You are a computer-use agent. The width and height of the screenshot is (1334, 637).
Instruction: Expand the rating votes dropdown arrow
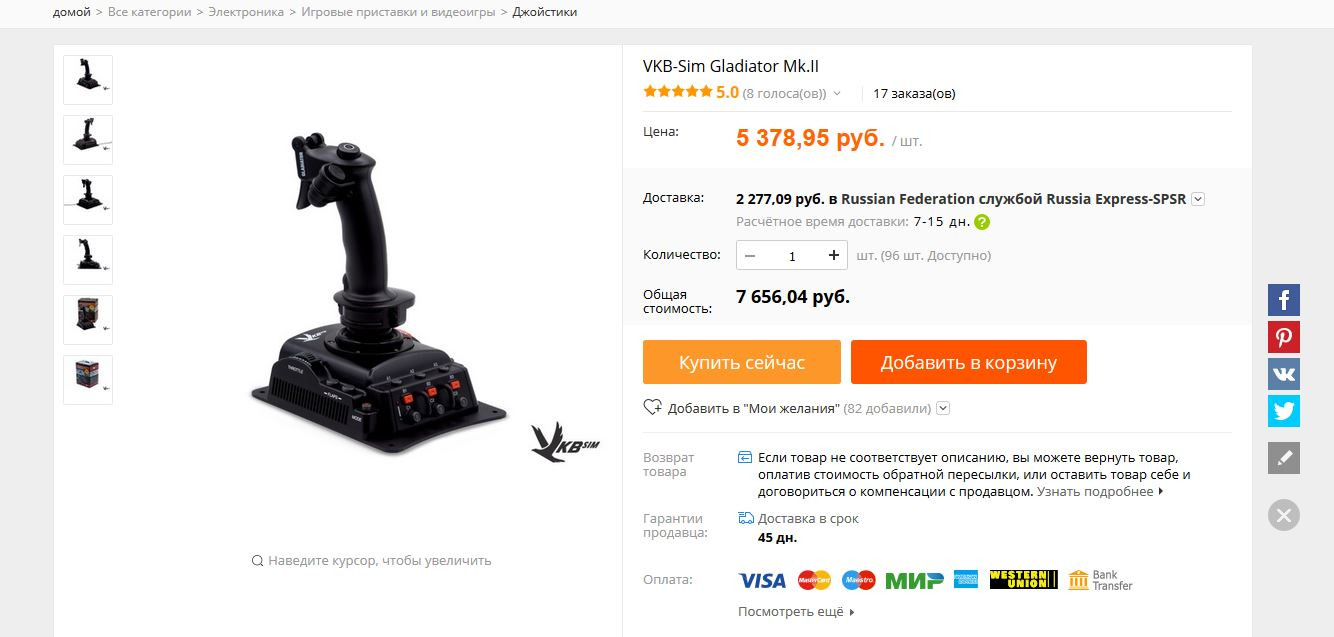[837, 94]
